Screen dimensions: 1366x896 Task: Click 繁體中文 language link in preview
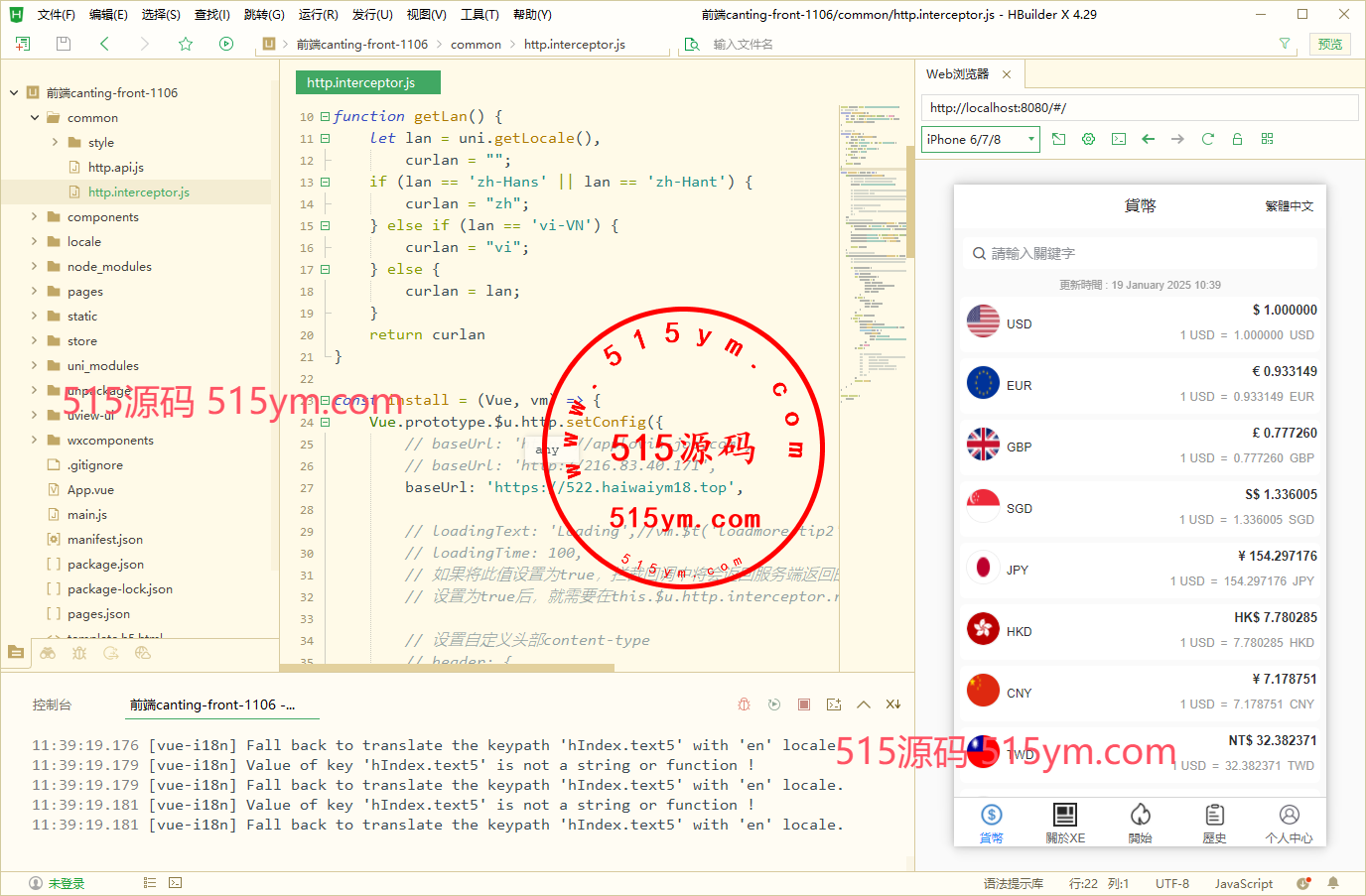click(x=1289, y=206)
